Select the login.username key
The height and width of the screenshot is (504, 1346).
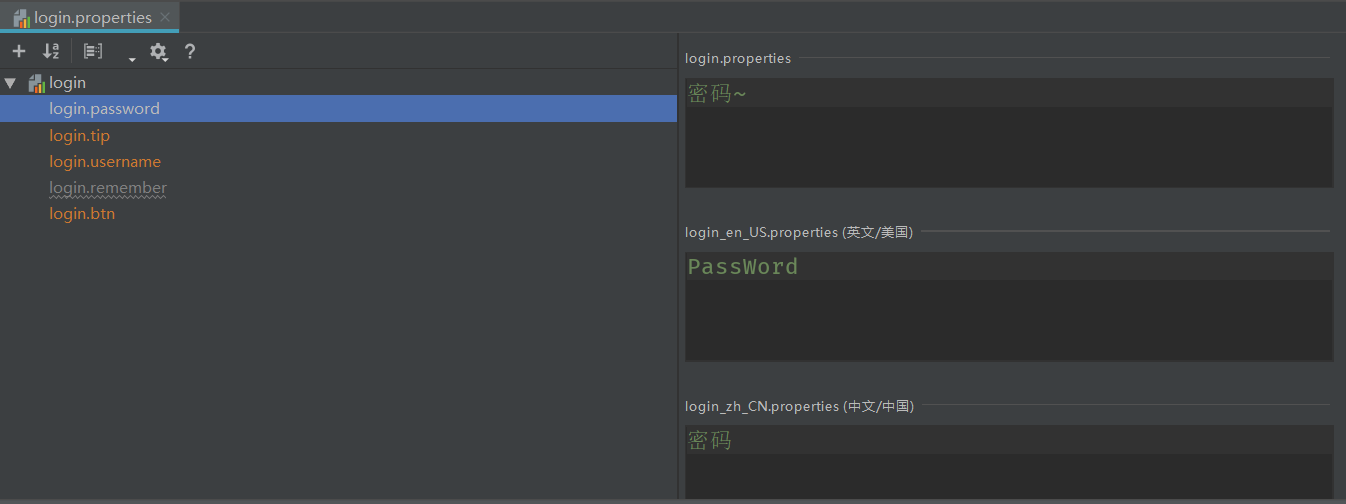point(105,162)
